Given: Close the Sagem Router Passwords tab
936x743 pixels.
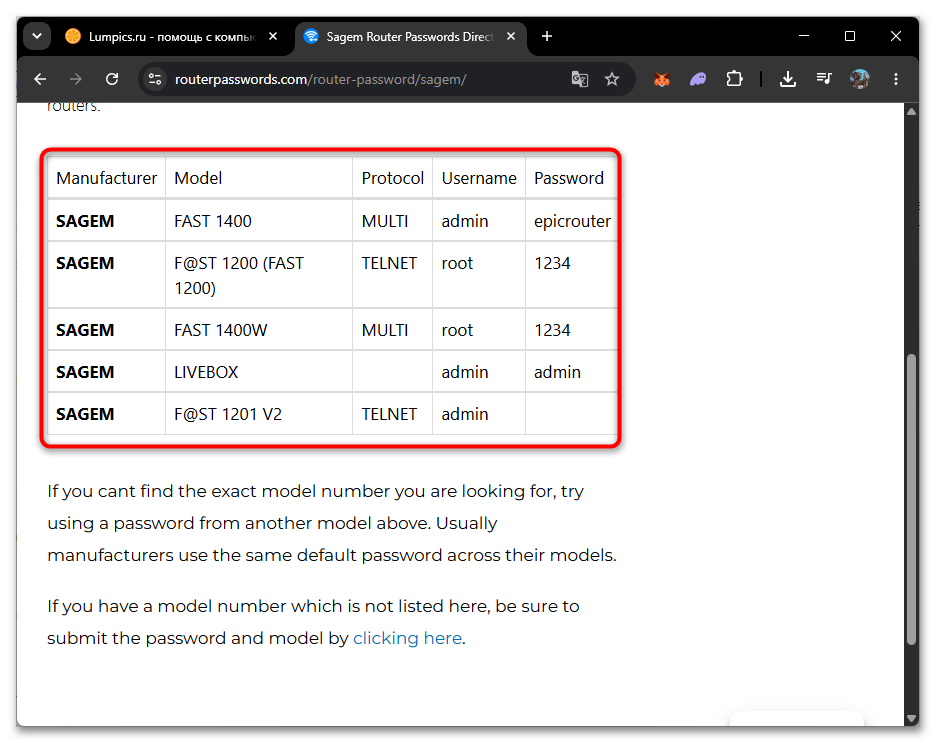Looking at the screenshot, I should [x=511, y=36].
